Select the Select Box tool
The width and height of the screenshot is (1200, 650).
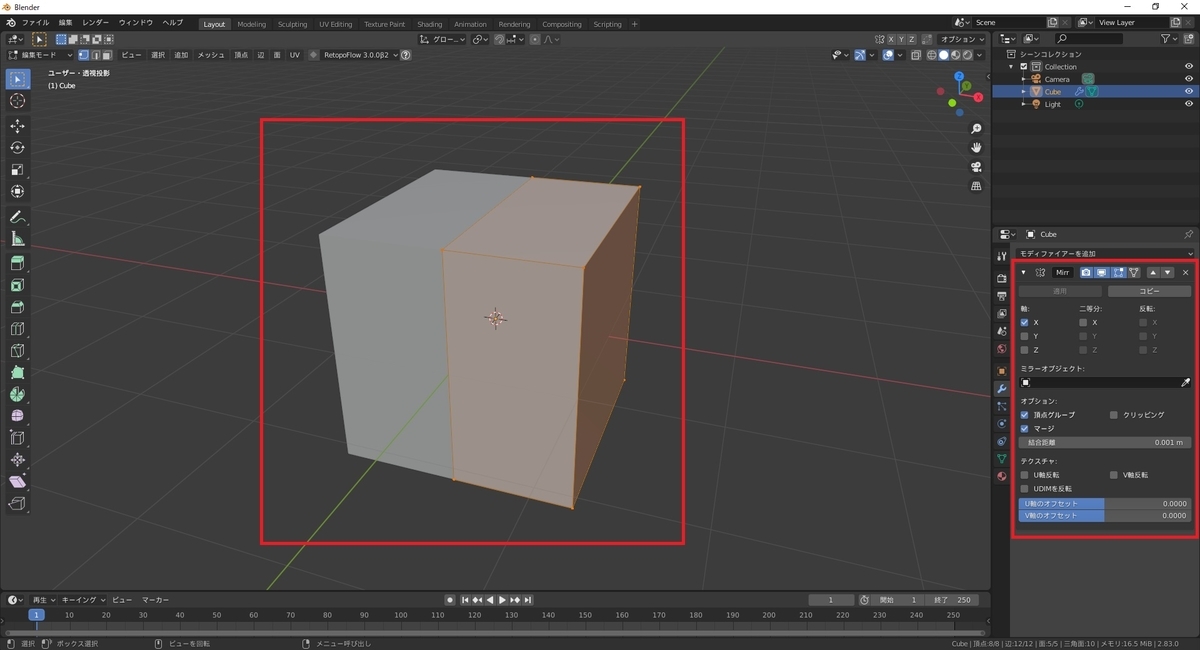pyautogui.click(x=17, y=79)
